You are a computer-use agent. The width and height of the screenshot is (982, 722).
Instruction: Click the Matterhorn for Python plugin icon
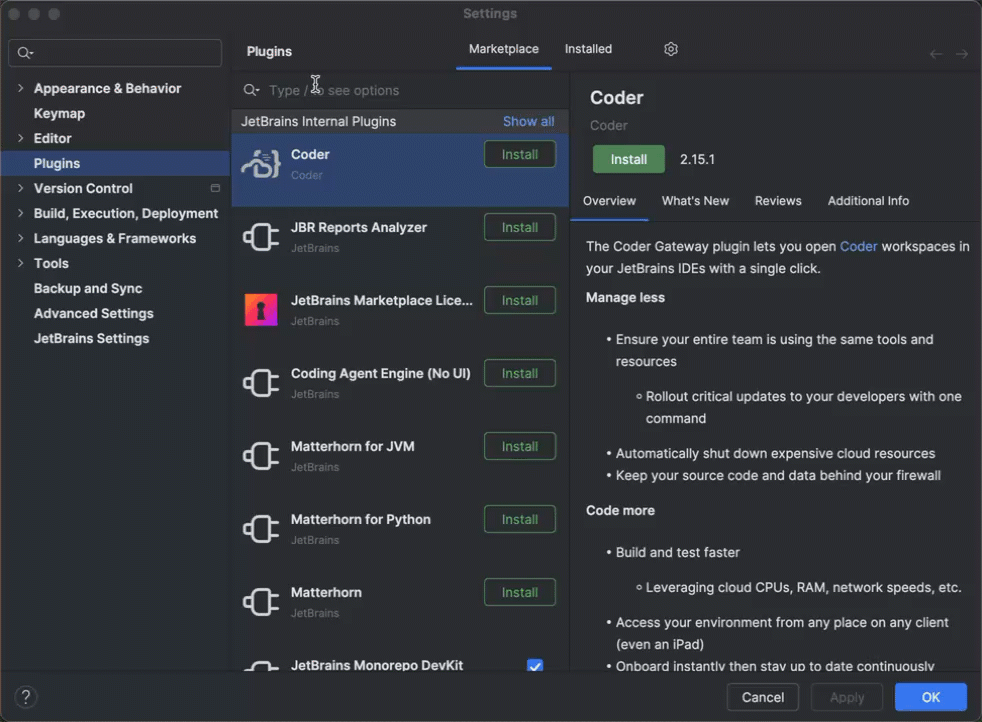click(x=260, y=529)
